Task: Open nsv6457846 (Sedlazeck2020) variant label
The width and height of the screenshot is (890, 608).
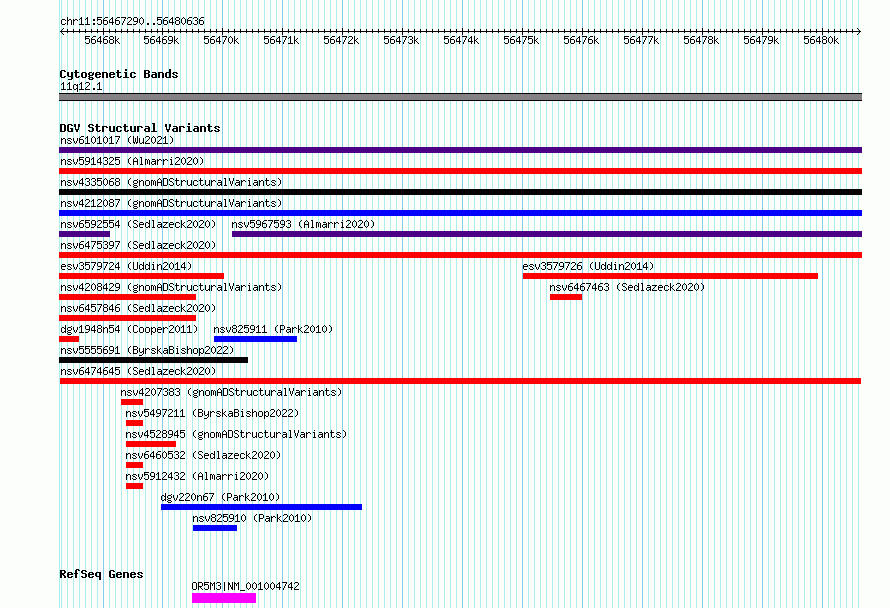Action: (138, 308)
